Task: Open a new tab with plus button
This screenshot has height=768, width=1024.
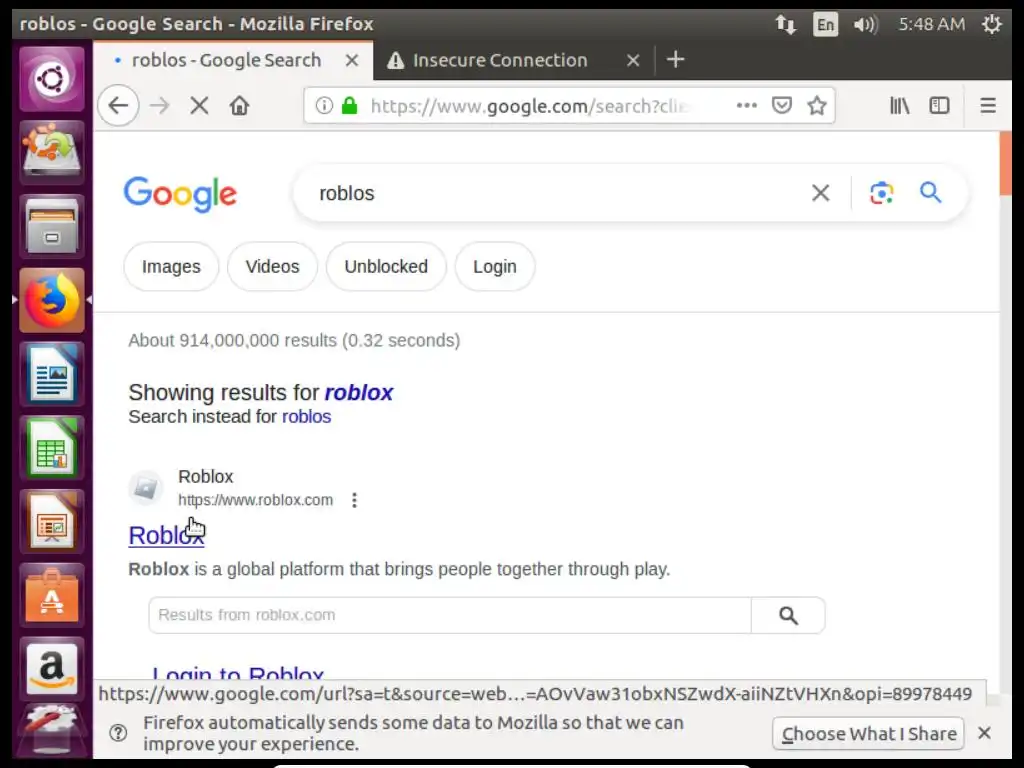Action: [675, 59]
